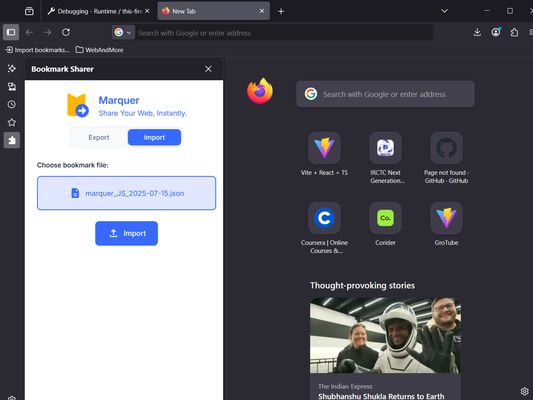Go forward with the forward arrow
The image size is (533, 400).
tap(48, 33)
